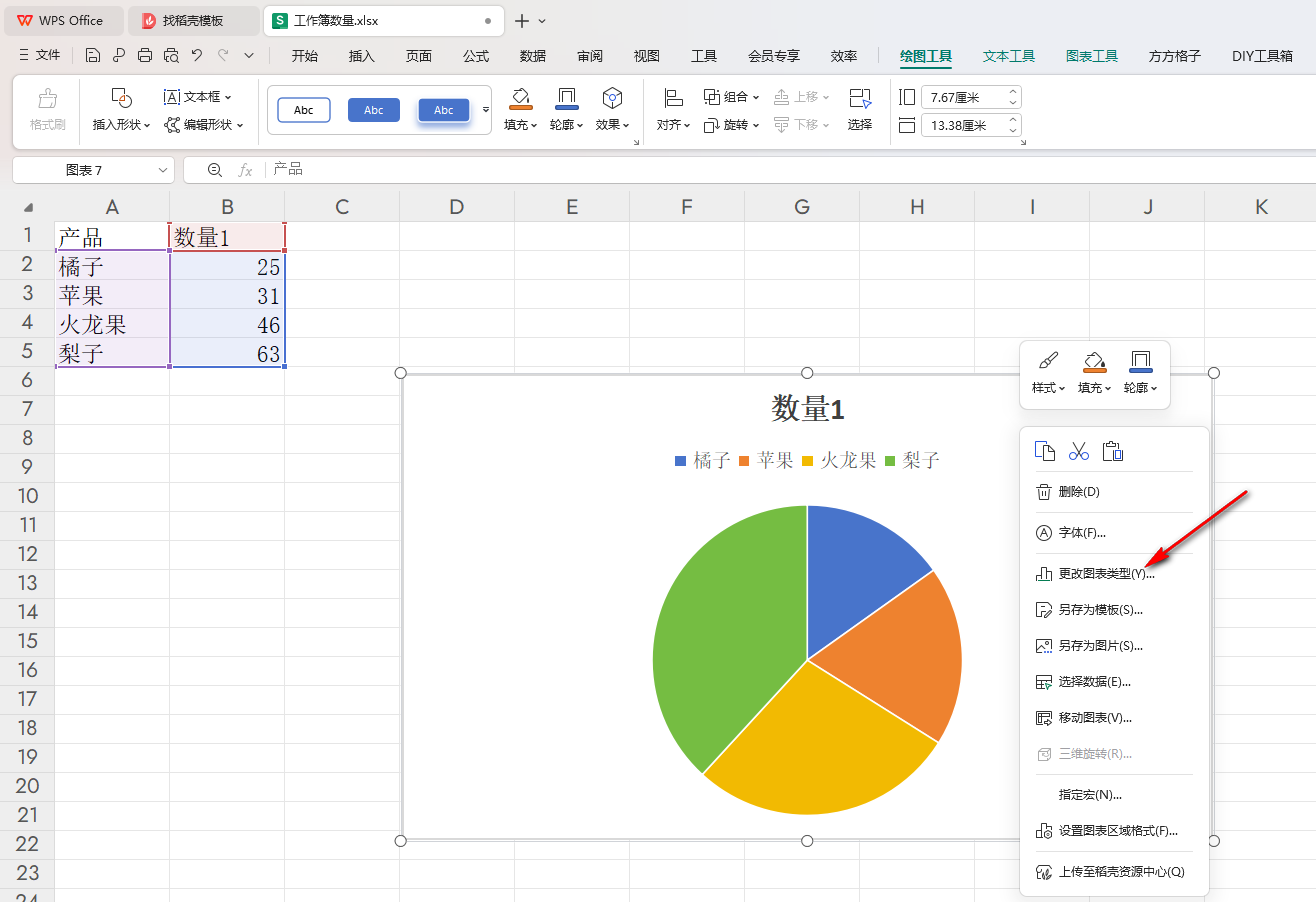Choose 选择数据(E) in context menu
1316x902 pixels.
(x=1114, y=682)
